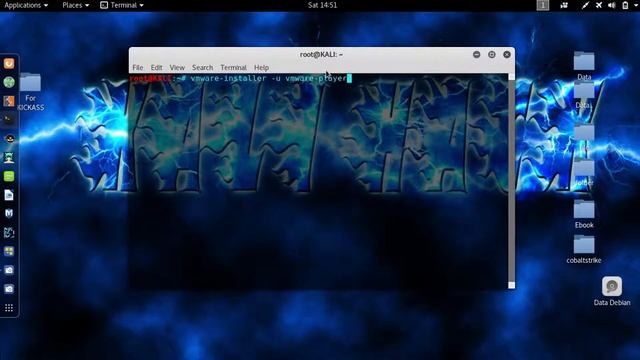This screenshot has height=360, width=640.
Task: Open the Help menu in the terminal
Action: (x=261, y=67)
